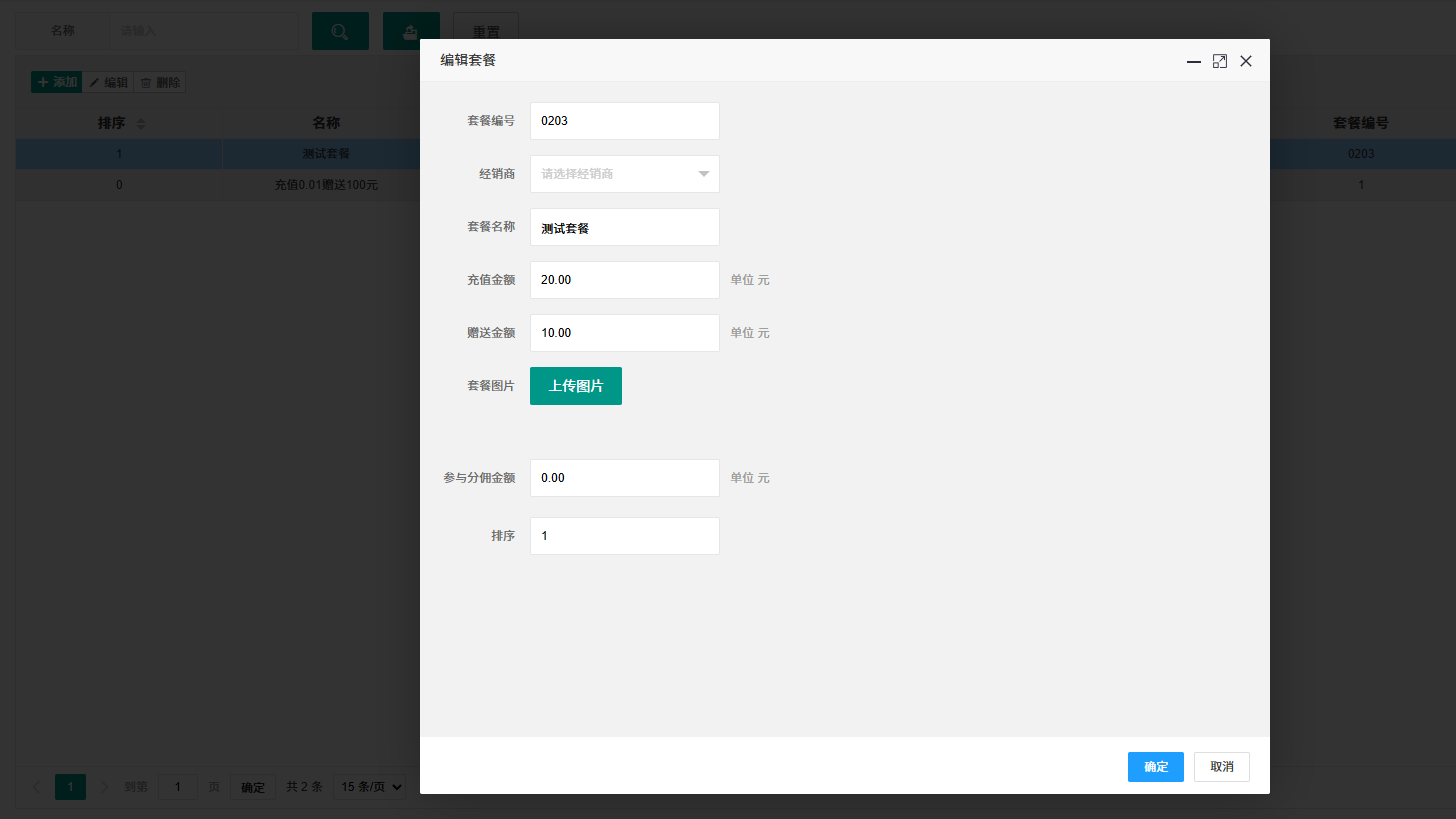Viewport: 1456px width, 819px height.
Task: Click the 上传图片 button
Action: coord(576,386)
